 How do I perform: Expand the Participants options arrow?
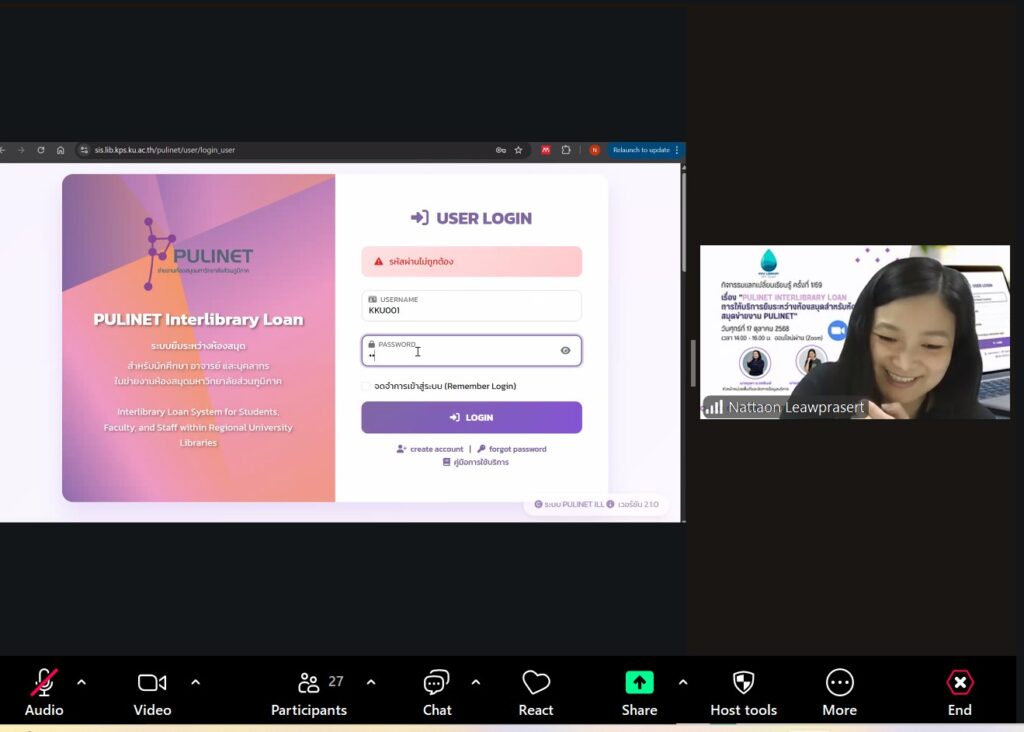point(371,682)
